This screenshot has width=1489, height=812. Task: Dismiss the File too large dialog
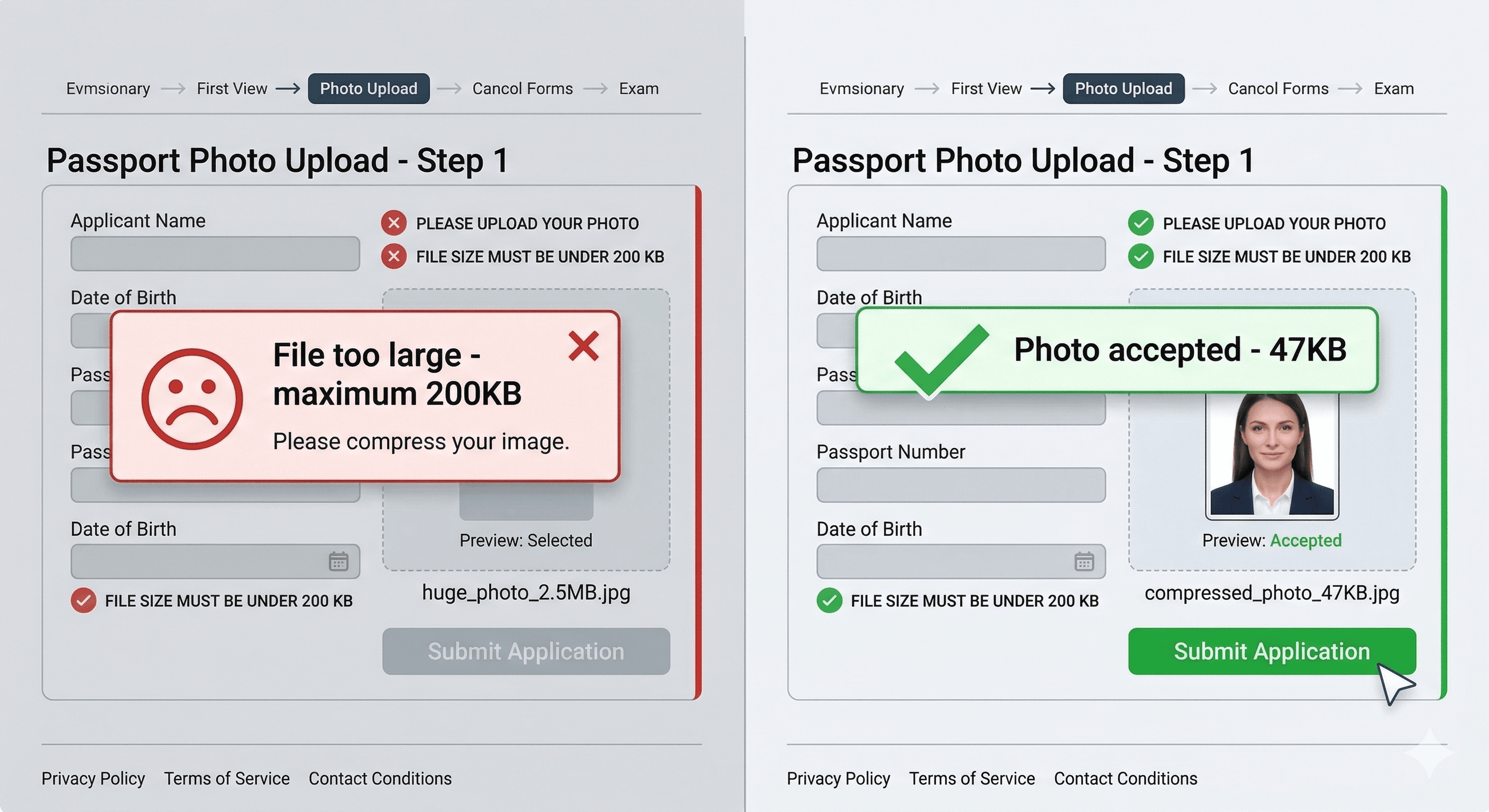(584, 346)
